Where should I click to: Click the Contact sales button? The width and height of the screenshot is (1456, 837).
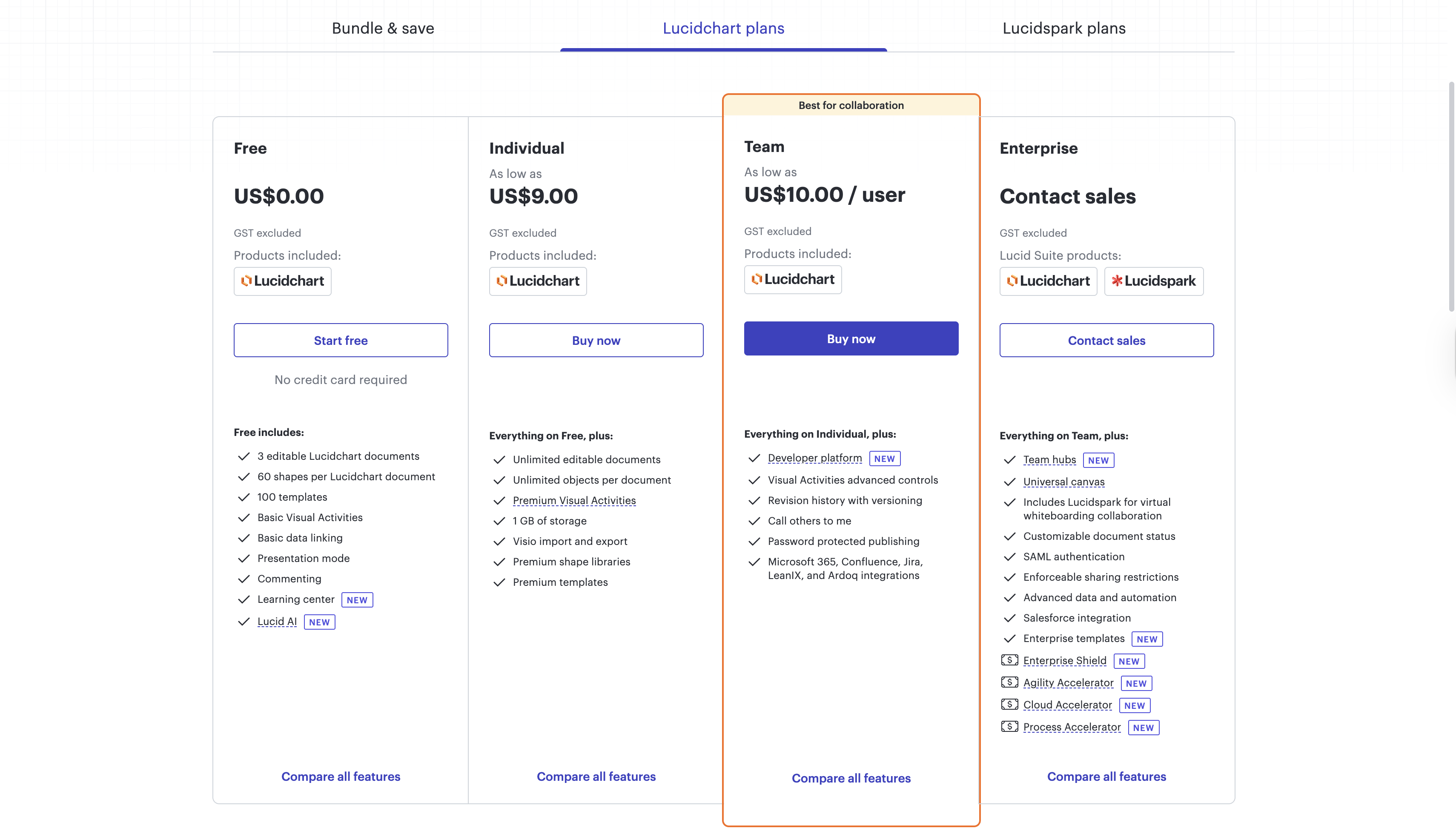click(1106, 340)
